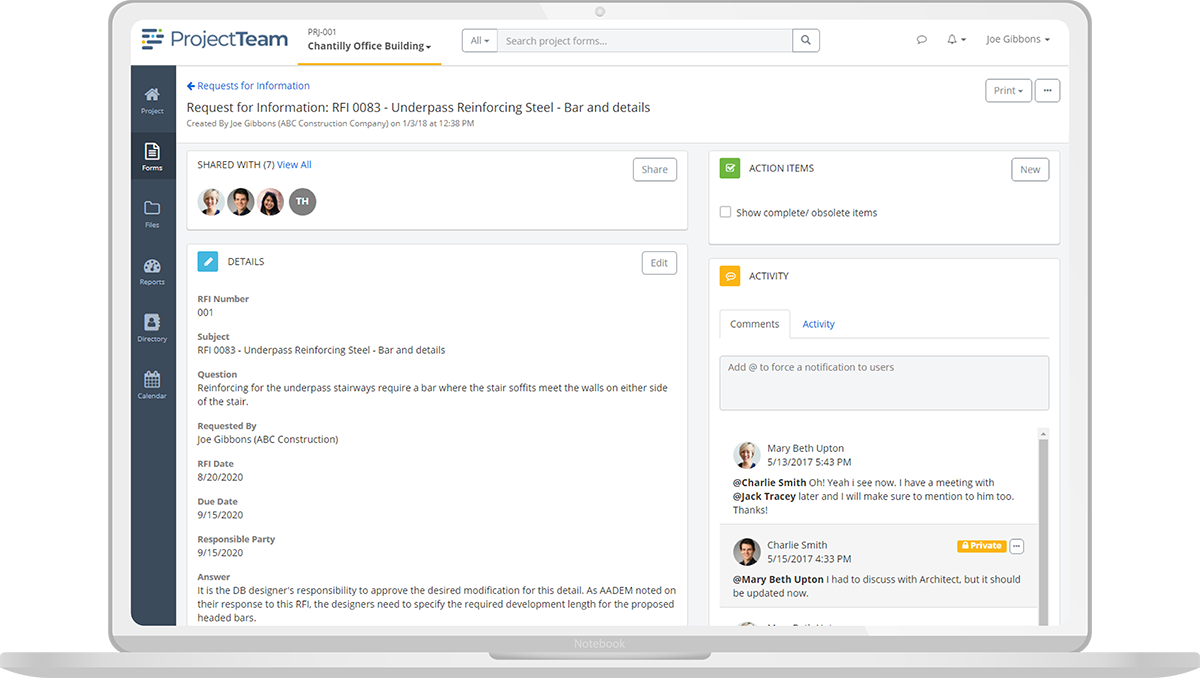
Task: Select the RFI Number value 001
Action: (x=206, y=312)
